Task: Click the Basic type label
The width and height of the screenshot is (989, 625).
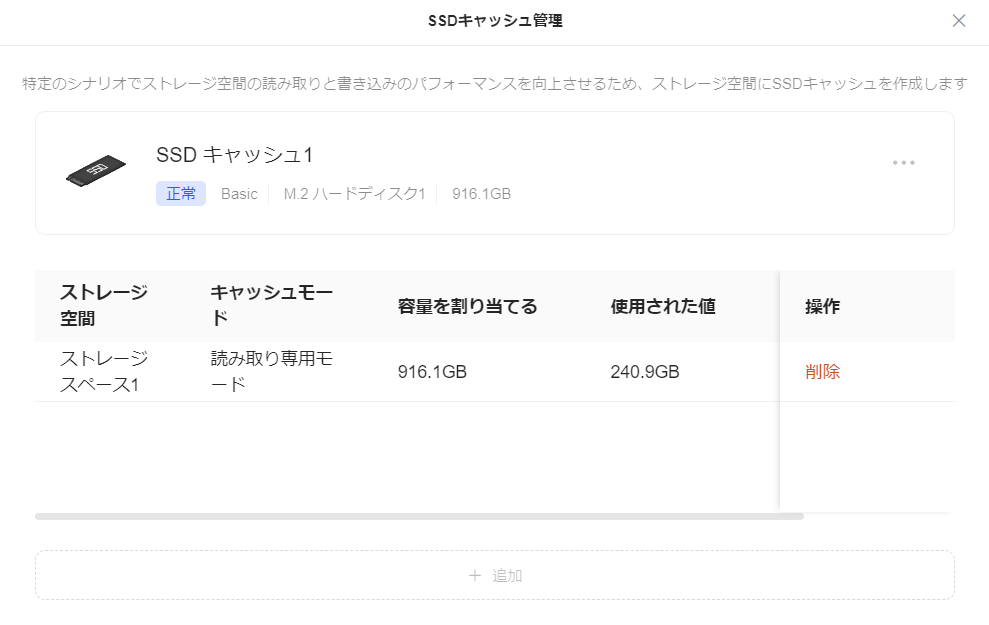Action: [239, 194]
